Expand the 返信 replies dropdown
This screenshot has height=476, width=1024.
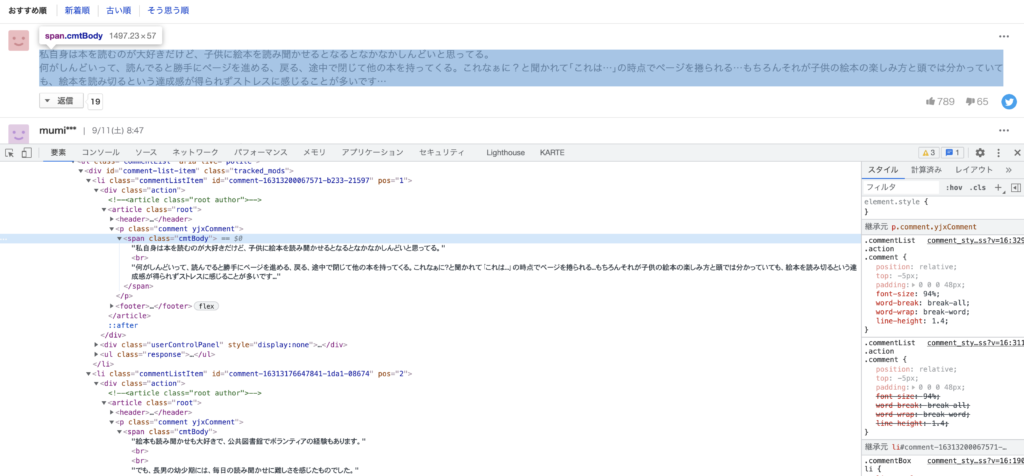pyautogui.click(x=61, y=101)
